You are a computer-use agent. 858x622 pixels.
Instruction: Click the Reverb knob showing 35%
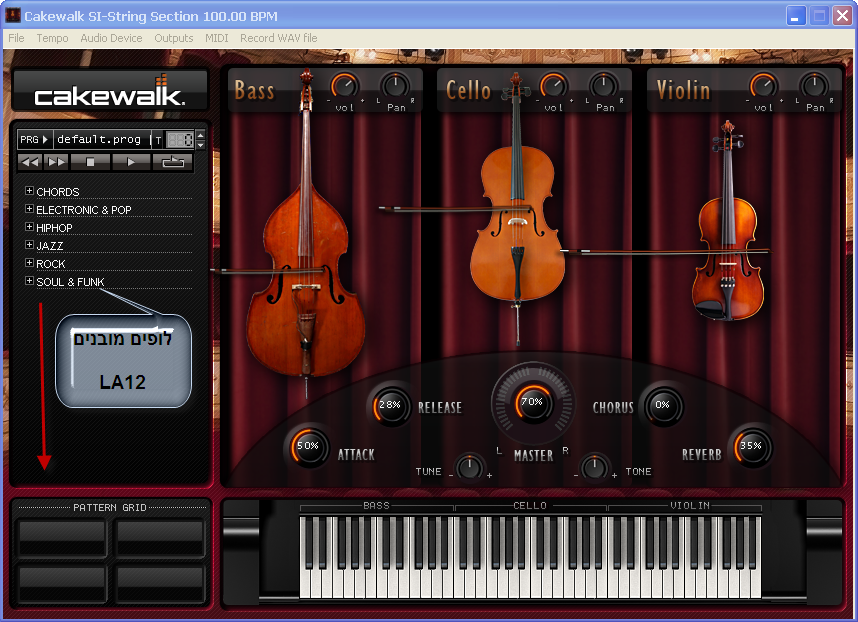752,446
